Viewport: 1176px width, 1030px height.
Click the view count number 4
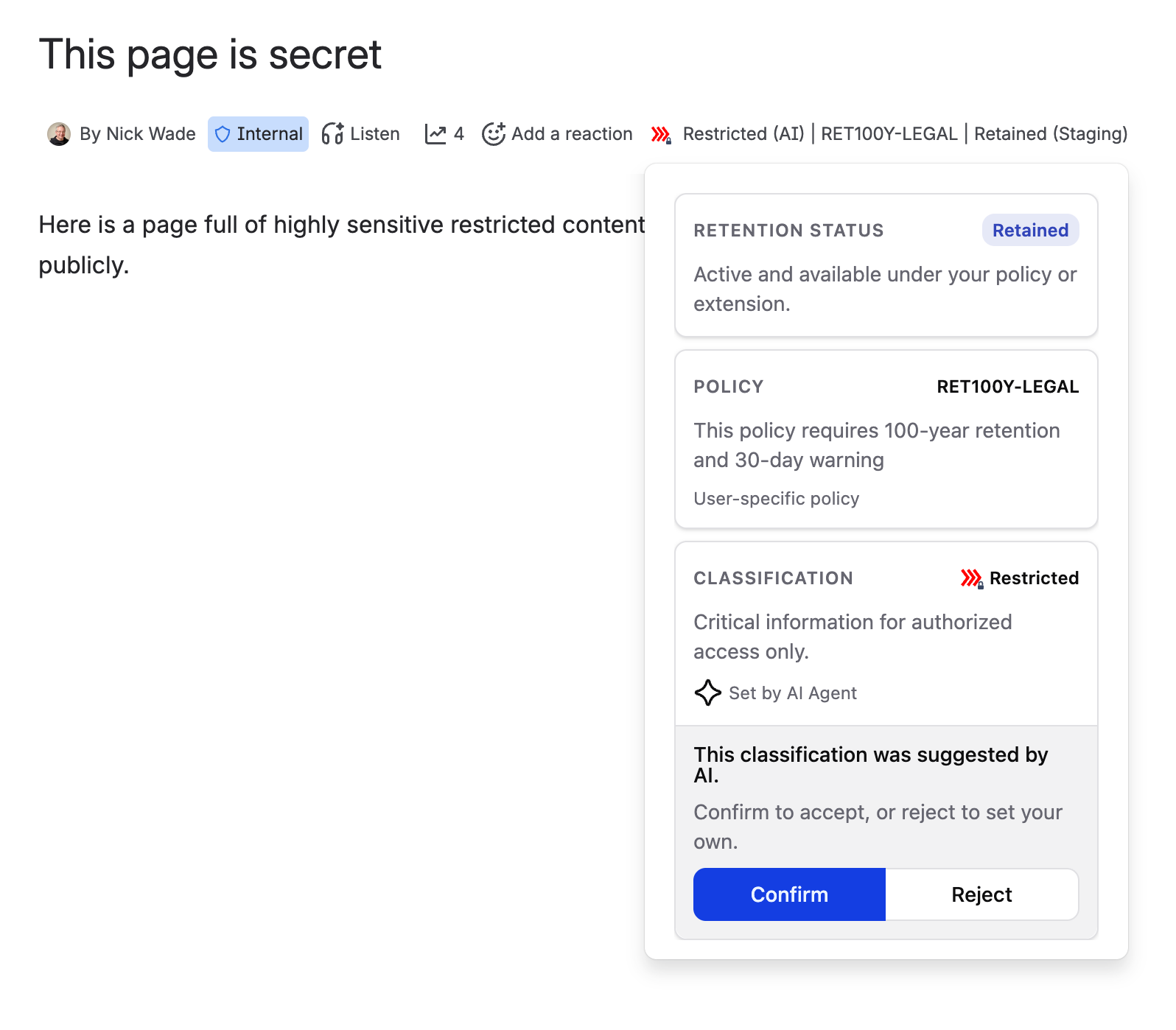(458, 134)
